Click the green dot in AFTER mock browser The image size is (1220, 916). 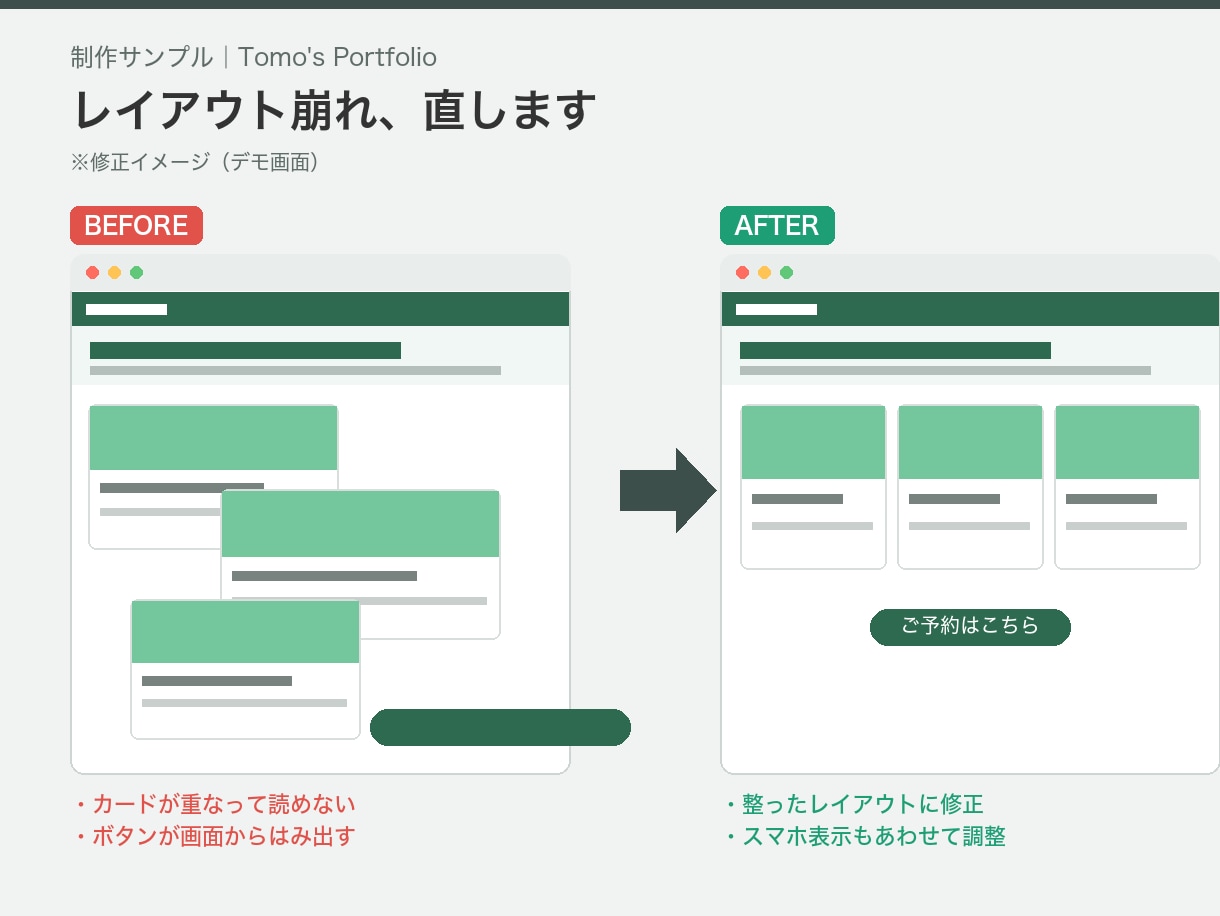pyautogui.click(x=787, y=273)
